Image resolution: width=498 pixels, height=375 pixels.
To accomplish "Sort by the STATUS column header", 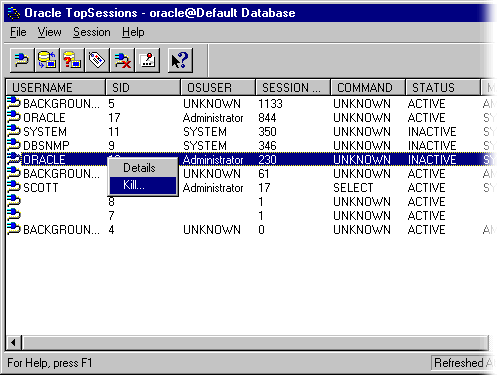I will 443,88.
